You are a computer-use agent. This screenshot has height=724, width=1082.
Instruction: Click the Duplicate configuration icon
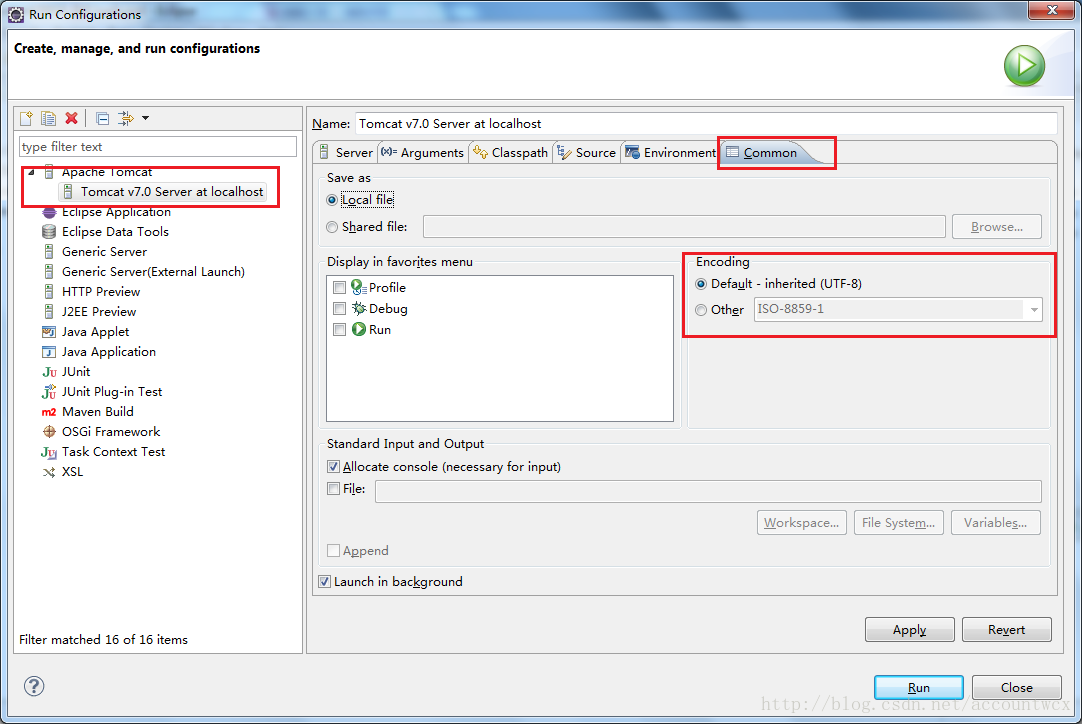pyautogui.click(x=48, y=118)
